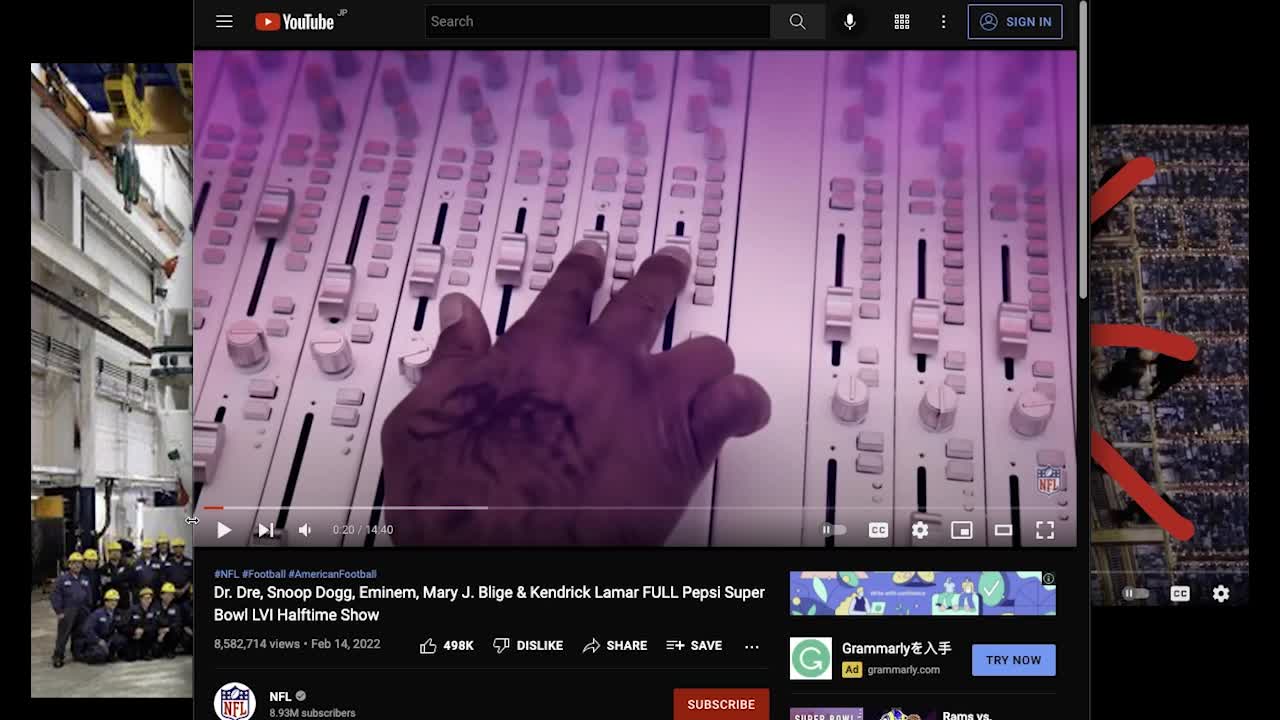Click the 0:20 / 14:40 time display

[x=363, y=530]
